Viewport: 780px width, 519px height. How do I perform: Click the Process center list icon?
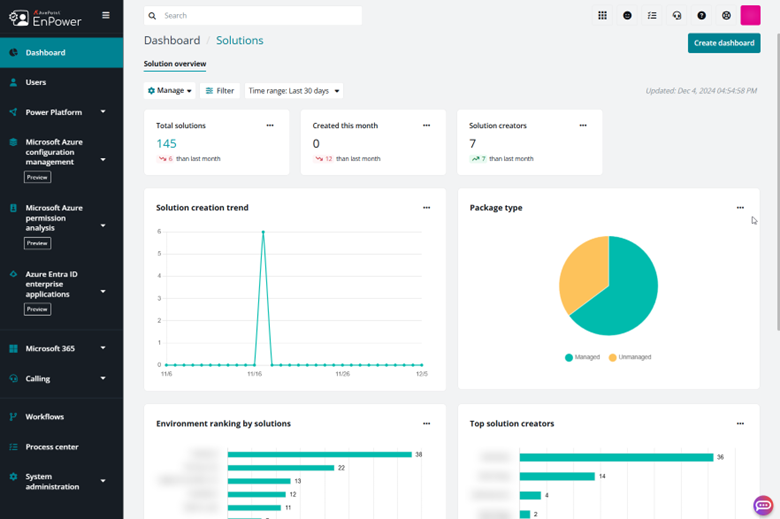click(13, 447)
